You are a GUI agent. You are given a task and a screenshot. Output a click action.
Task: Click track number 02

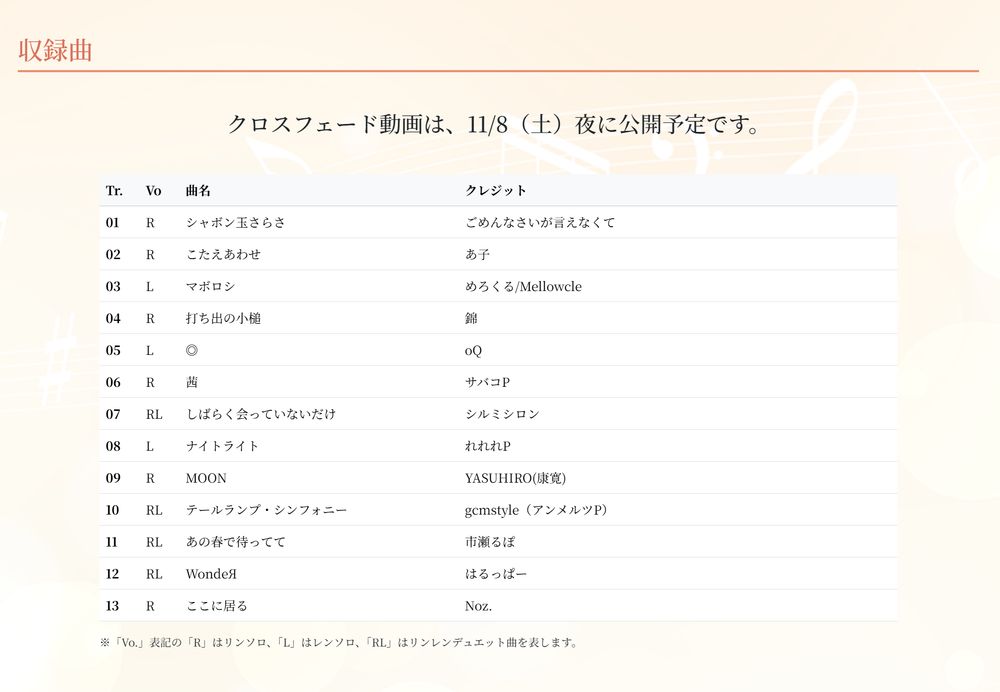coord(113,254)
